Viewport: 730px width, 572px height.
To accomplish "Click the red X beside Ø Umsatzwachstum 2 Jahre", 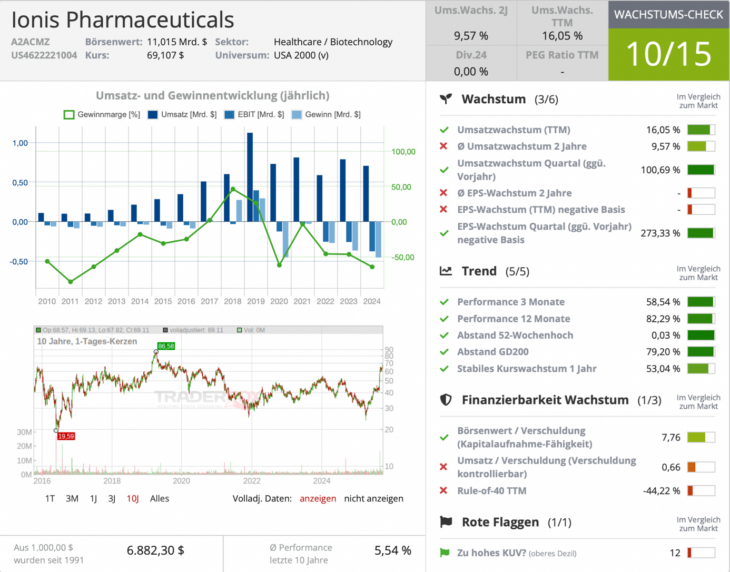I will 444,146.
